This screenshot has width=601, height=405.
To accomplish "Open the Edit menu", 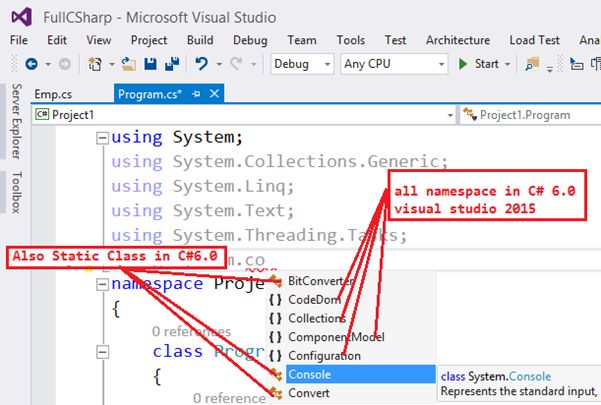I will [57, 40].
